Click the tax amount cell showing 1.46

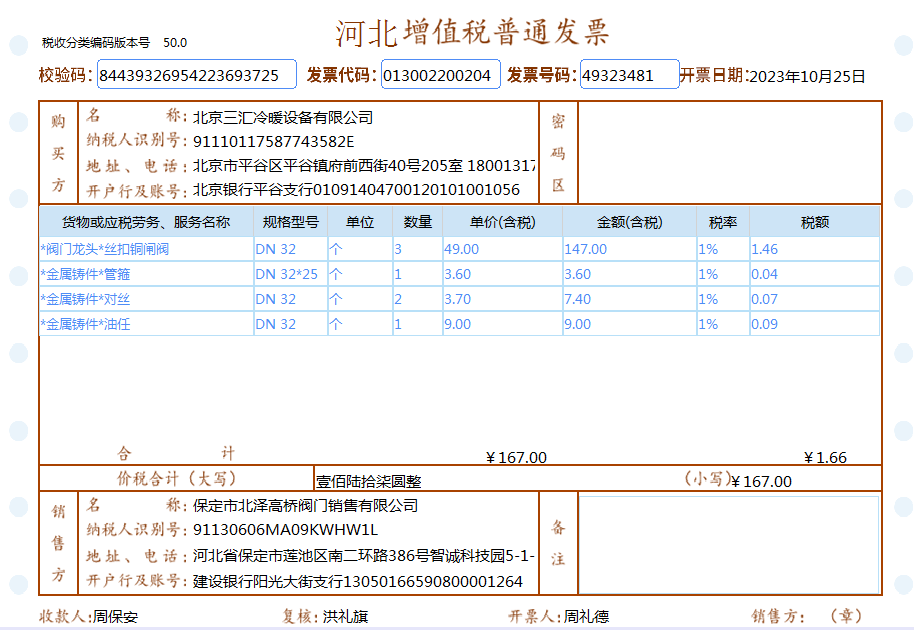coord(814,249)
